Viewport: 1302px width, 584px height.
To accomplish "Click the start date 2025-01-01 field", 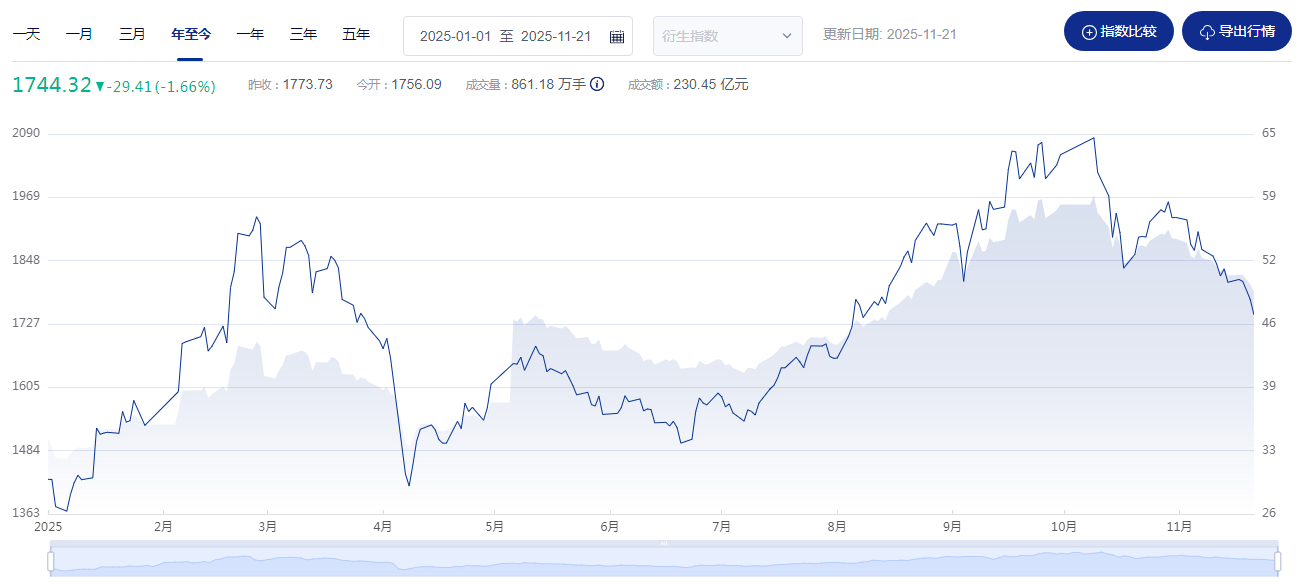I will tap(455, 36).
